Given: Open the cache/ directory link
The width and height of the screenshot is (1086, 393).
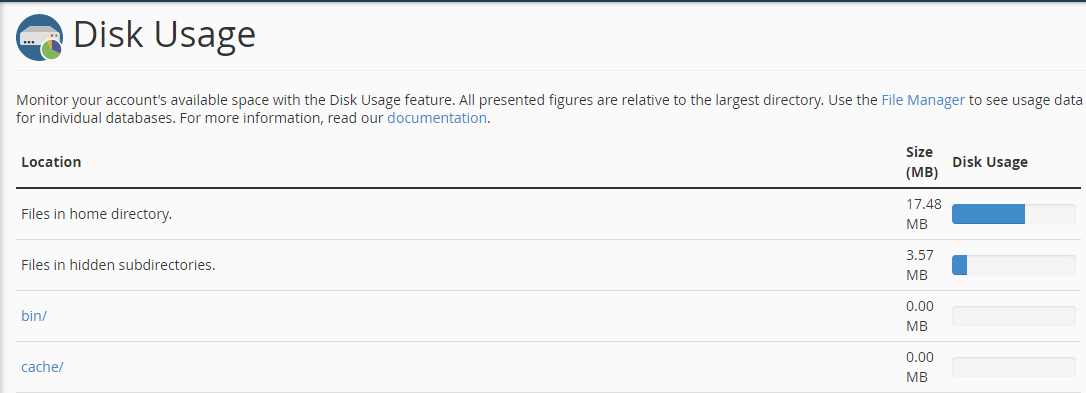Looking at the screenshot, I should [42, 367].
